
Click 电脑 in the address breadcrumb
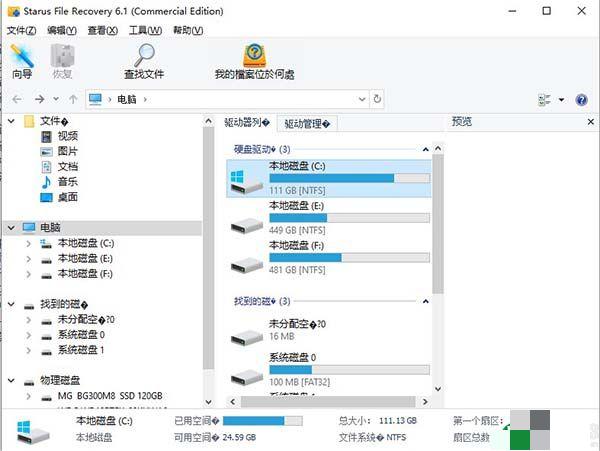[x=127, y=99]
